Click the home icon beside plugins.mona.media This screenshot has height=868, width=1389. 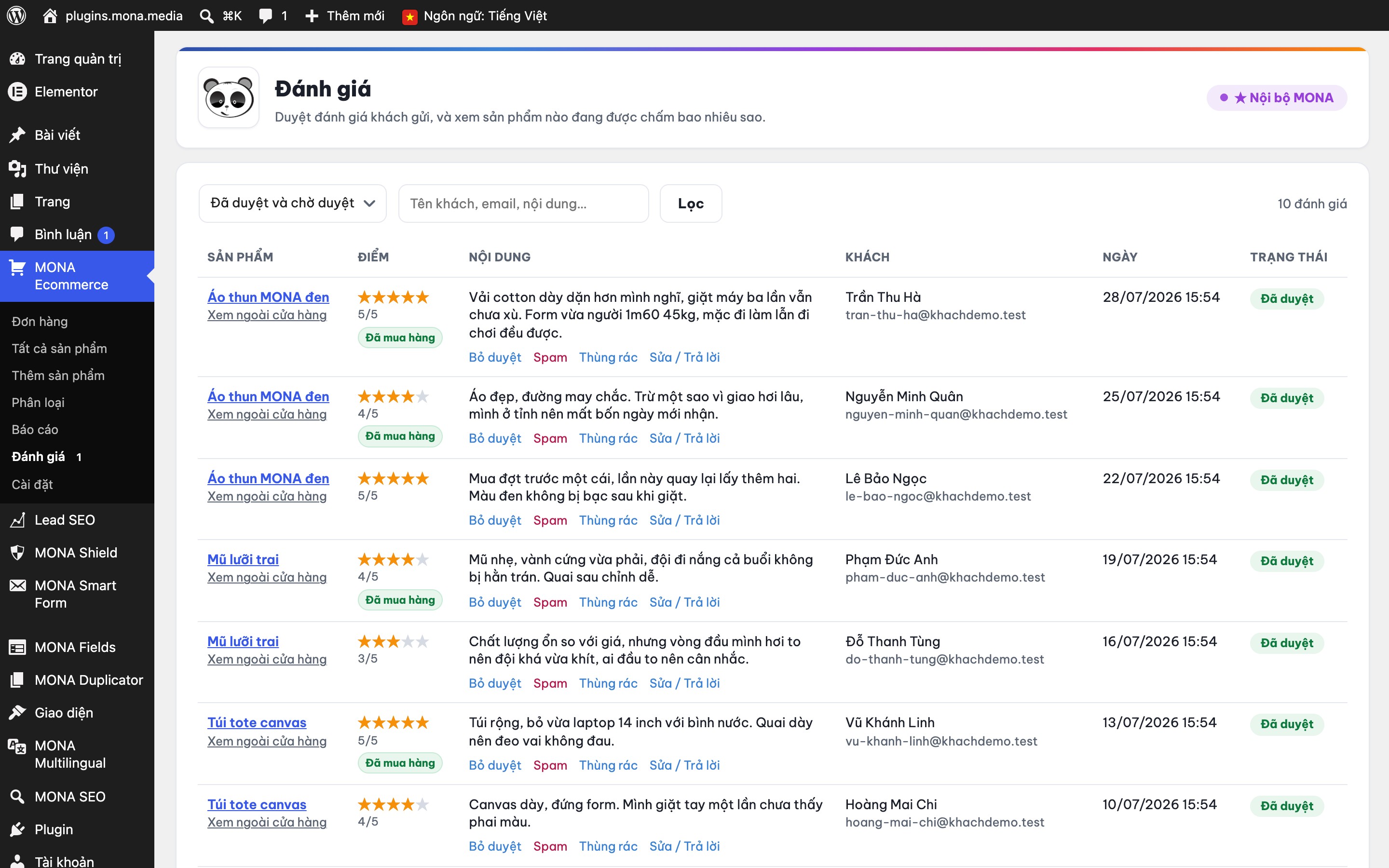[x=50, y=15]
